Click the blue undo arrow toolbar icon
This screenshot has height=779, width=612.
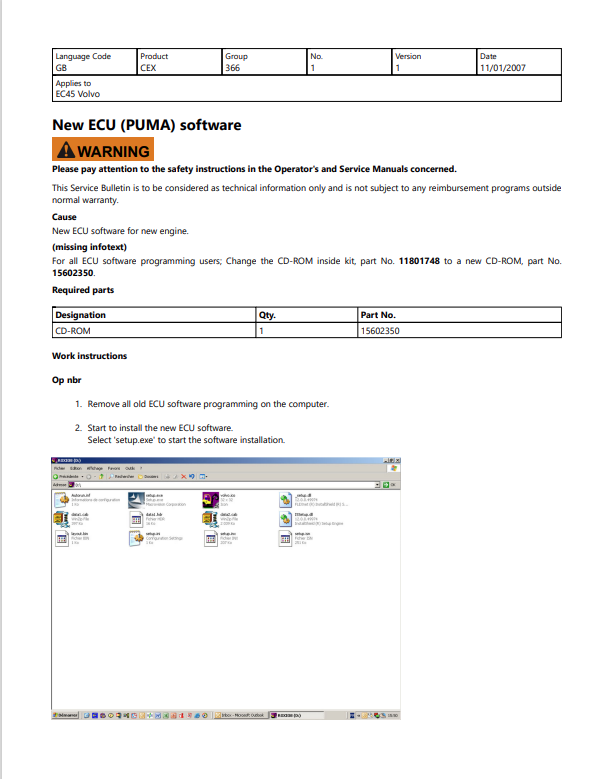[192, 476]
